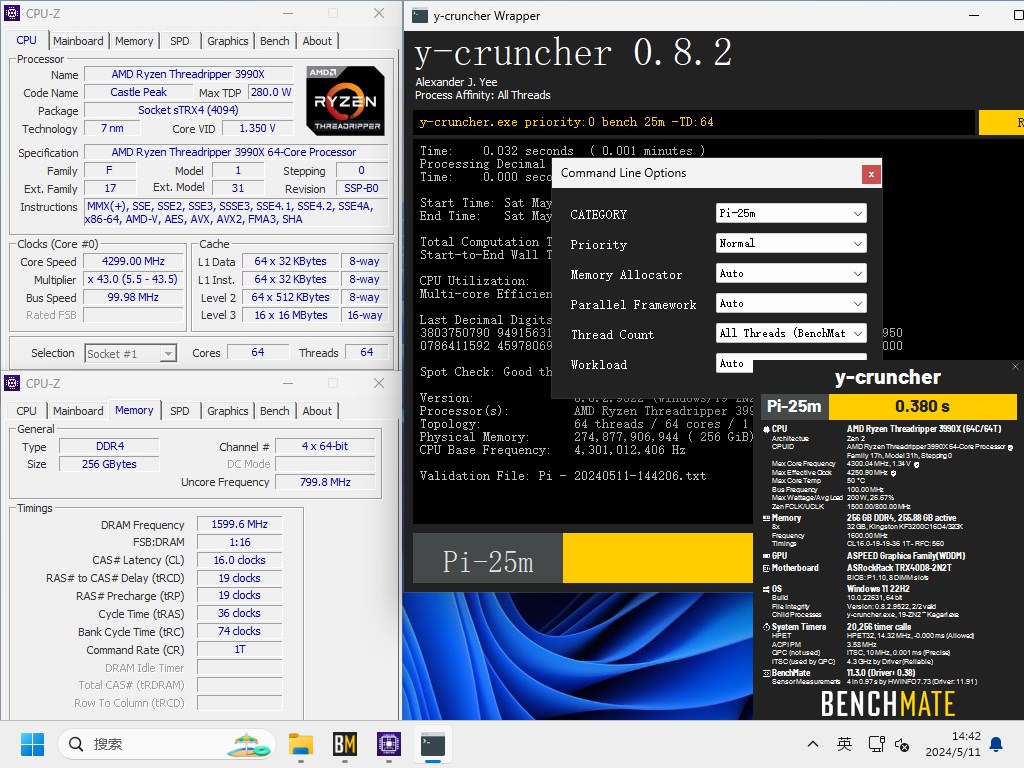Image resolution: width=1024 pixels, height=768 pixels.
Task: Click the Level 3 cache 16 x 16 MBytes
Action: (291, 315)
